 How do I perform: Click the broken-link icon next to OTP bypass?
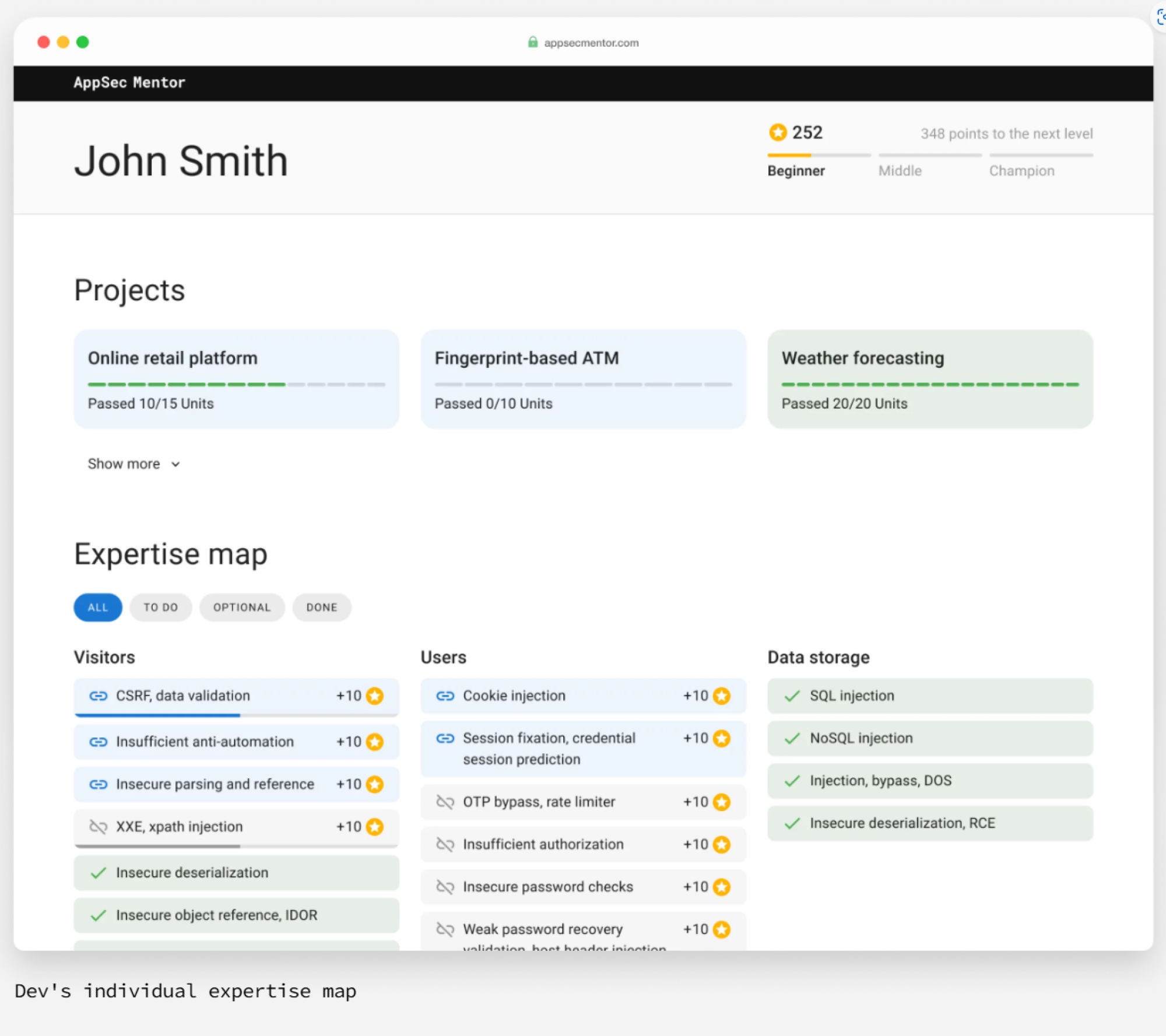coord(445,802)
